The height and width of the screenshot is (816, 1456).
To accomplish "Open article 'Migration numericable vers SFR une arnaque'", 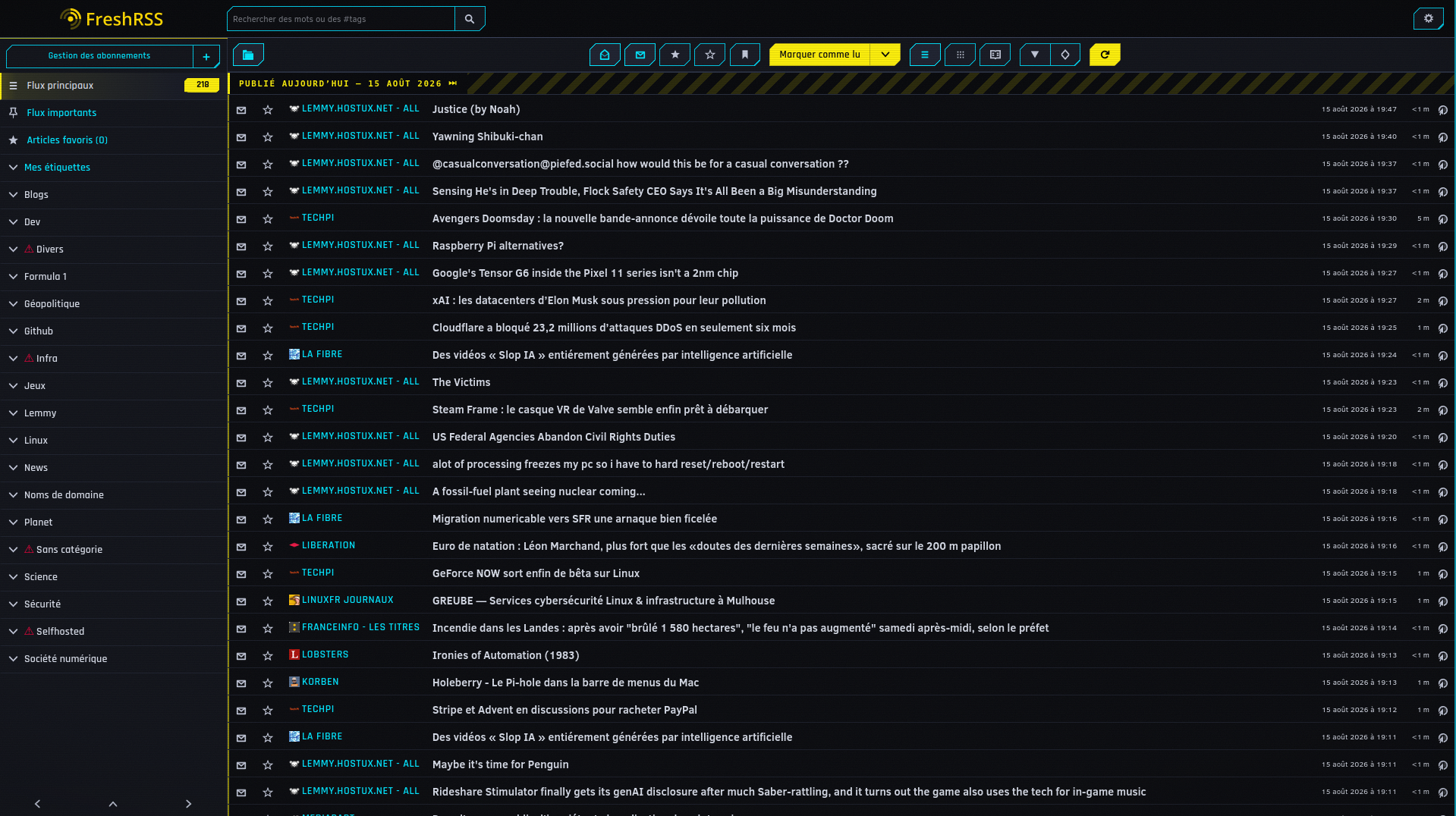I will [574, 519].
